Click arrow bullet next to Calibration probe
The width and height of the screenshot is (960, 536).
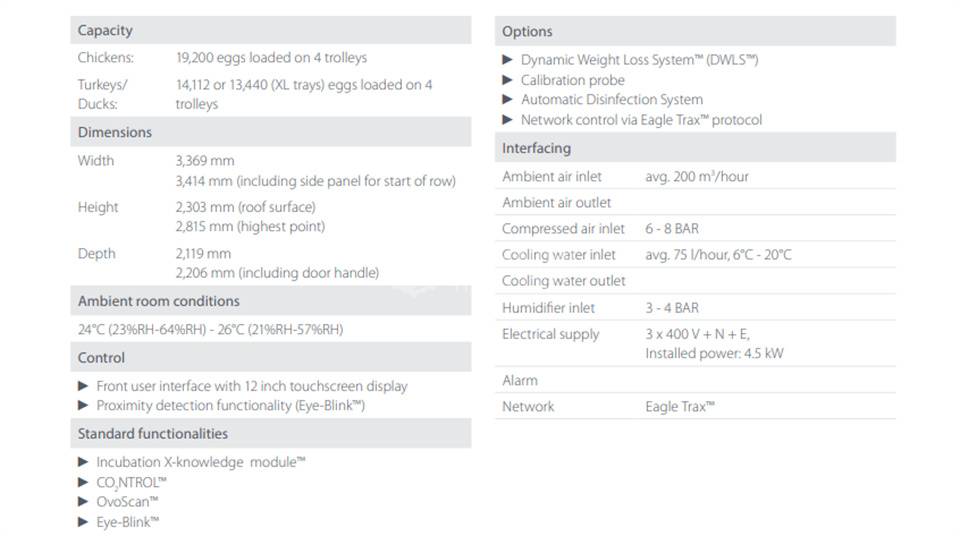click(x=507, y=80)
